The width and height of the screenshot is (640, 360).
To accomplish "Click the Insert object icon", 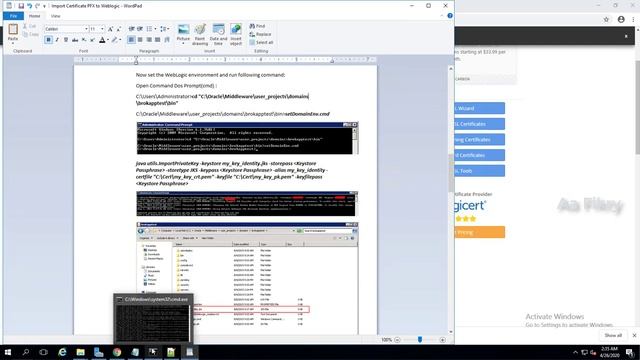I will 236,30.
